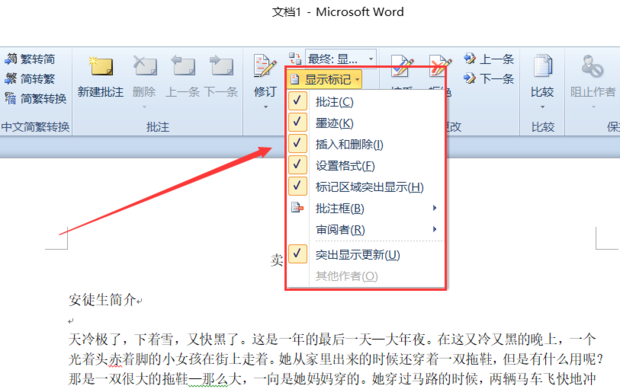Click the 删除 comment icon
The height and width of the screenshot is (389, 620).
coord(144,66)
